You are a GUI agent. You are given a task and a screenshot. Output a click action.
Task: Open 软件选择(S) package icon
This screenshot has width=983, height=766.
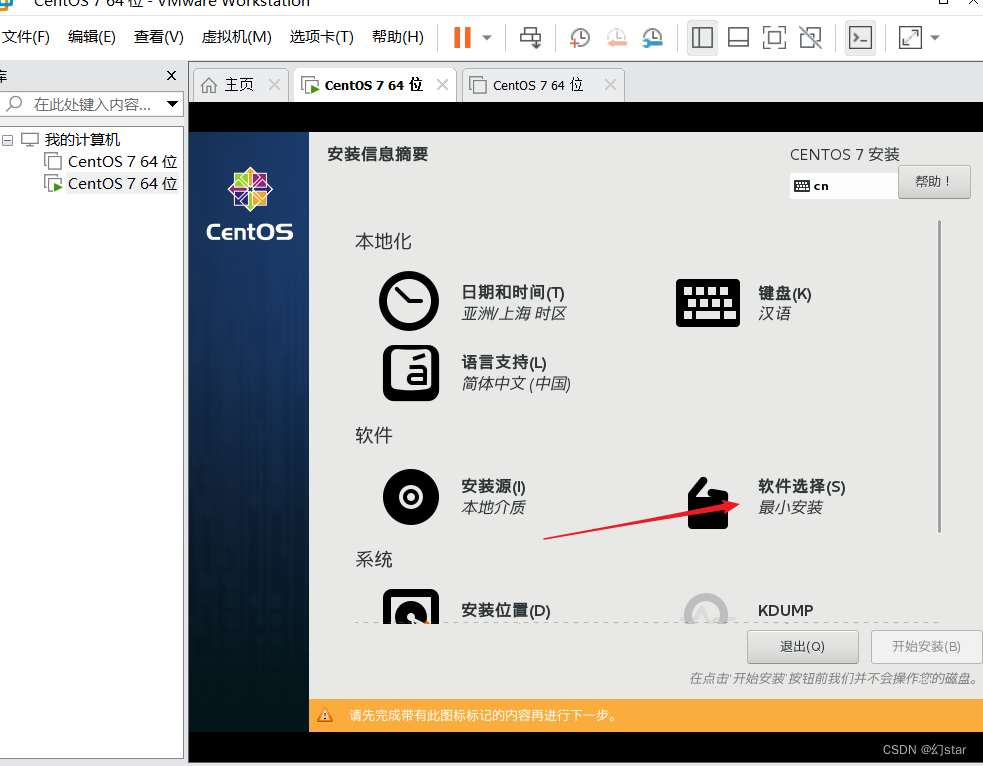pyautogui.click(x=708, y=503)
